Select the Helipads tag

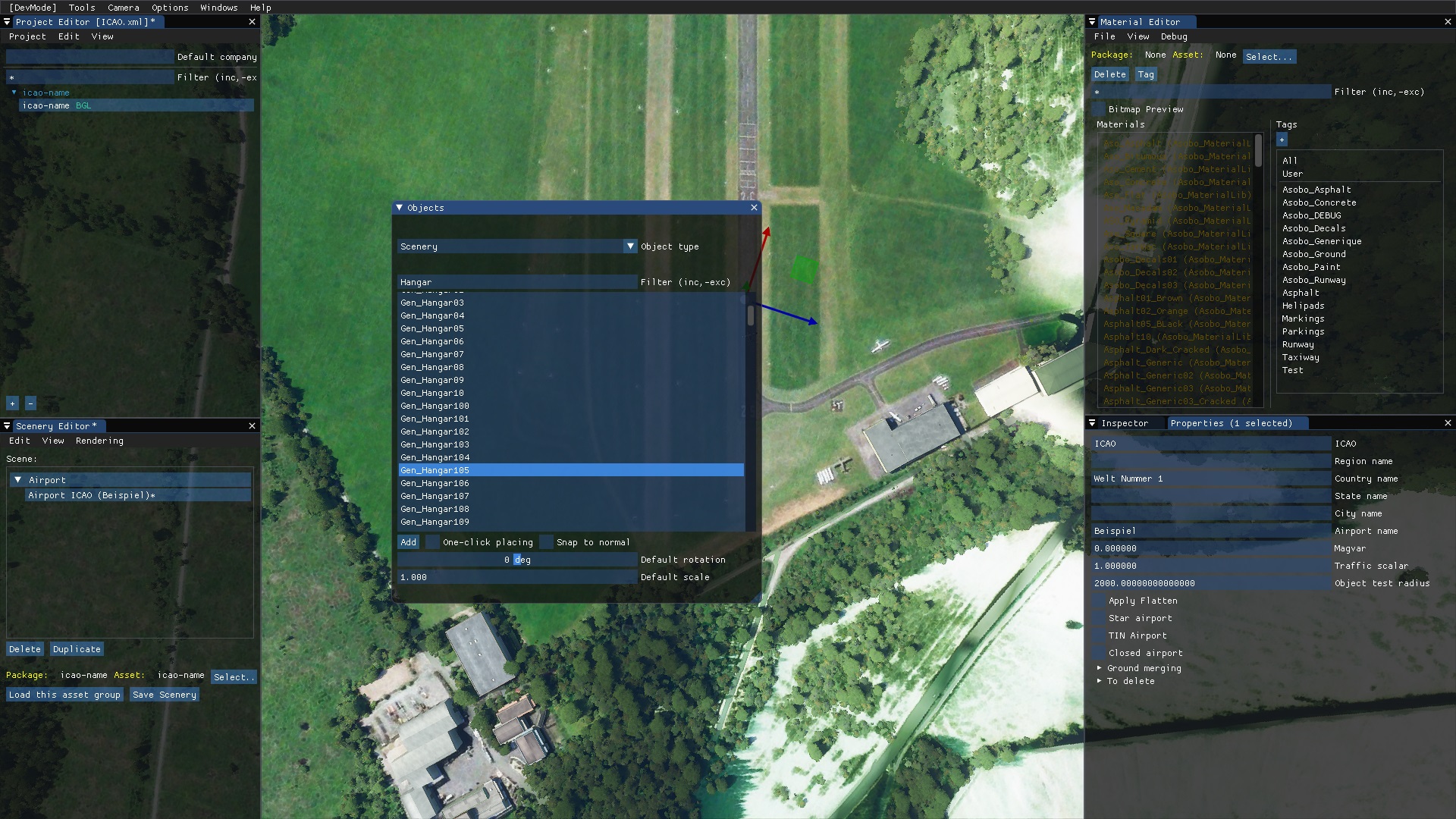click(x=1304, y=306)
